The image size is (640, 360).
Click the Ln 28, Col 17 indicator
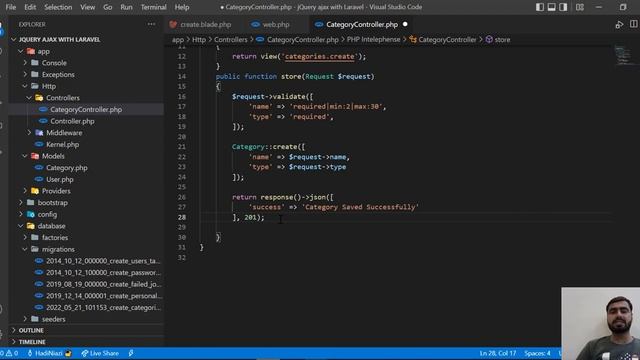pos(498,353)
